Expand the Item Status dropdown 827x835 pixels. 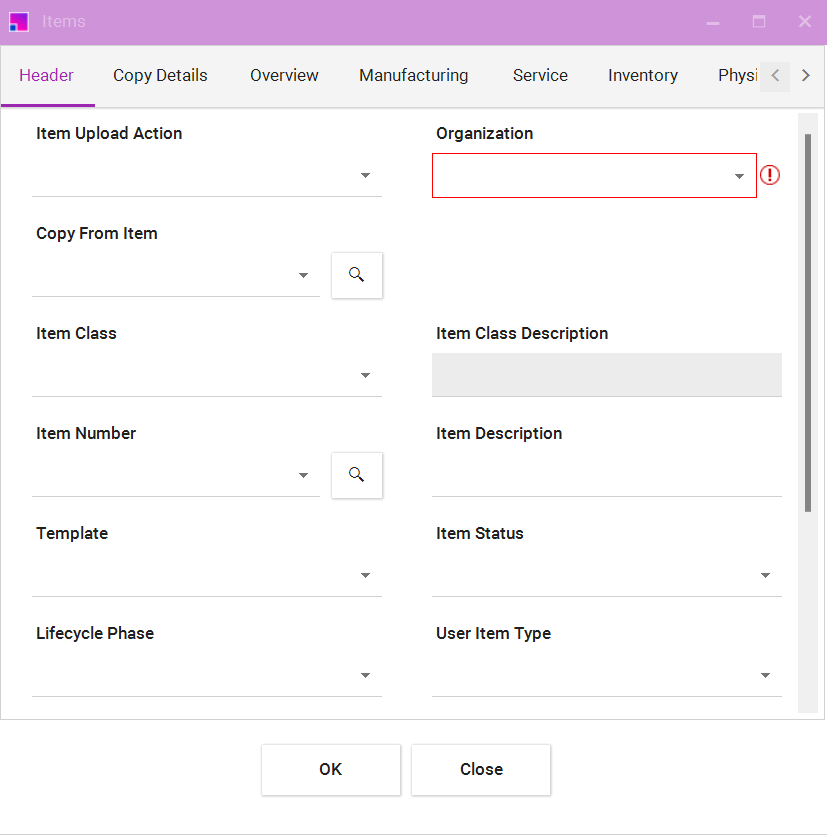[765, 576]
